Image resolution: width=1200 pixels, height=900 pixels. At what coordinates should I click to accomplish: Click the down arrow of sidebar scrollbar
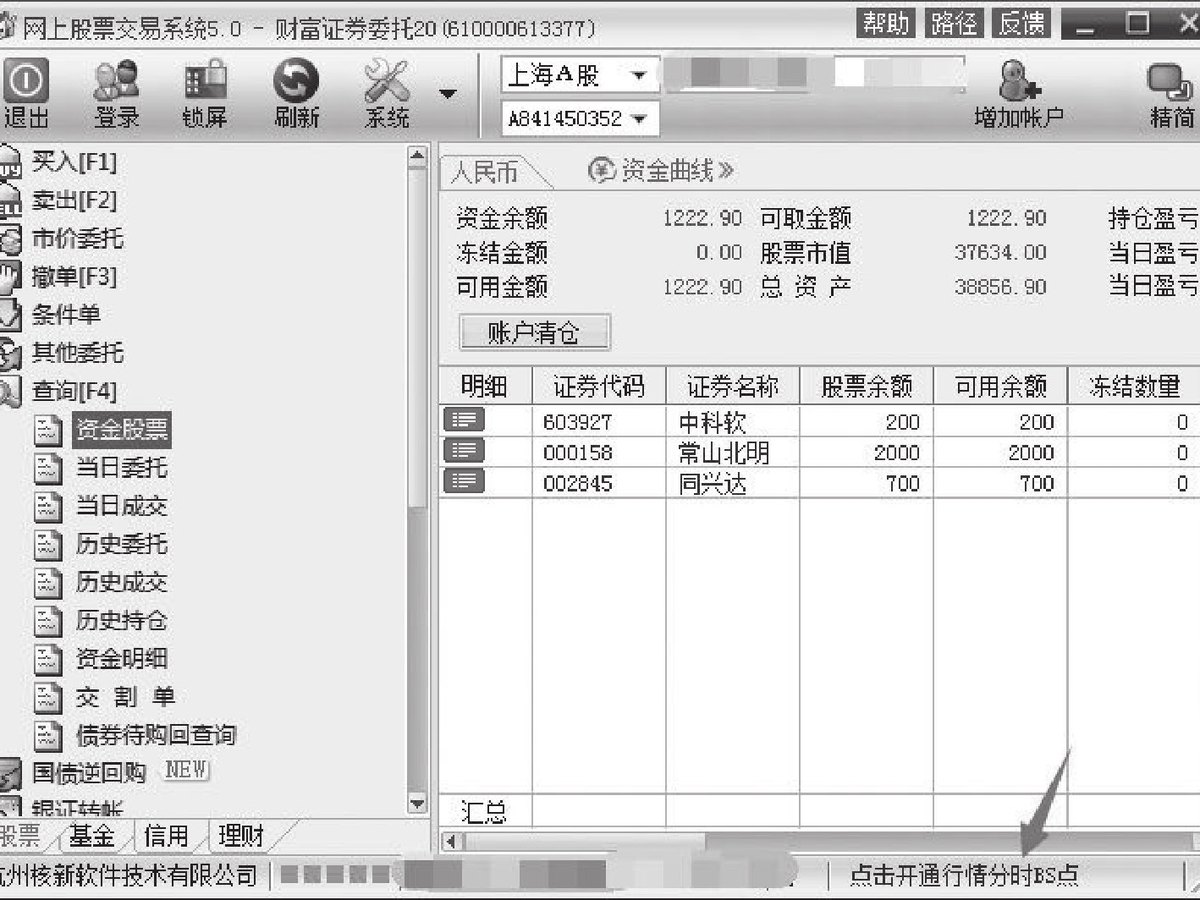tap(418, 804)
